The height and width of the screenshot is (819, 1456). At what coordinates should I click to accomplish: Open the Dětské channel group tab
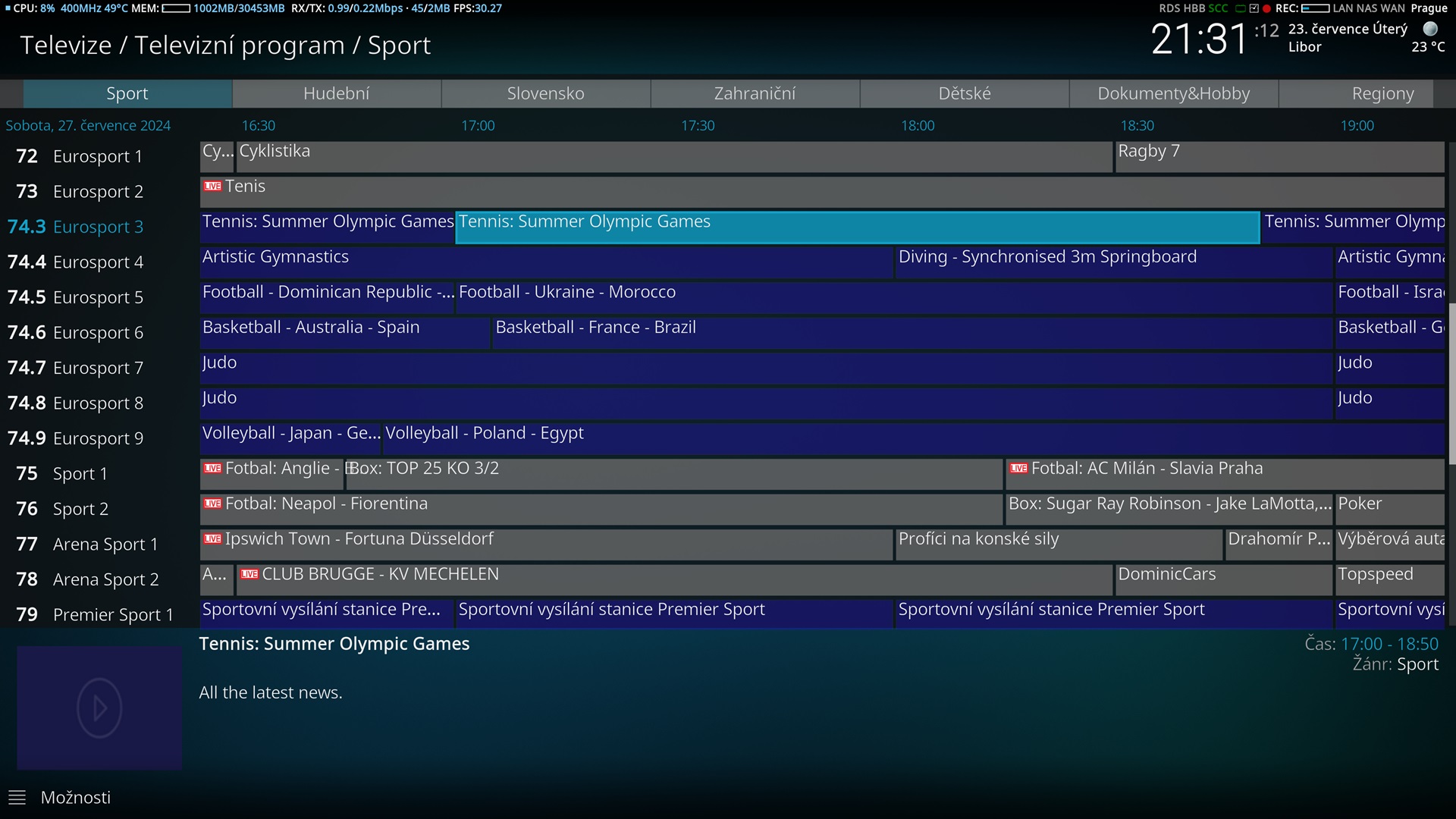[x=964, y=94]
